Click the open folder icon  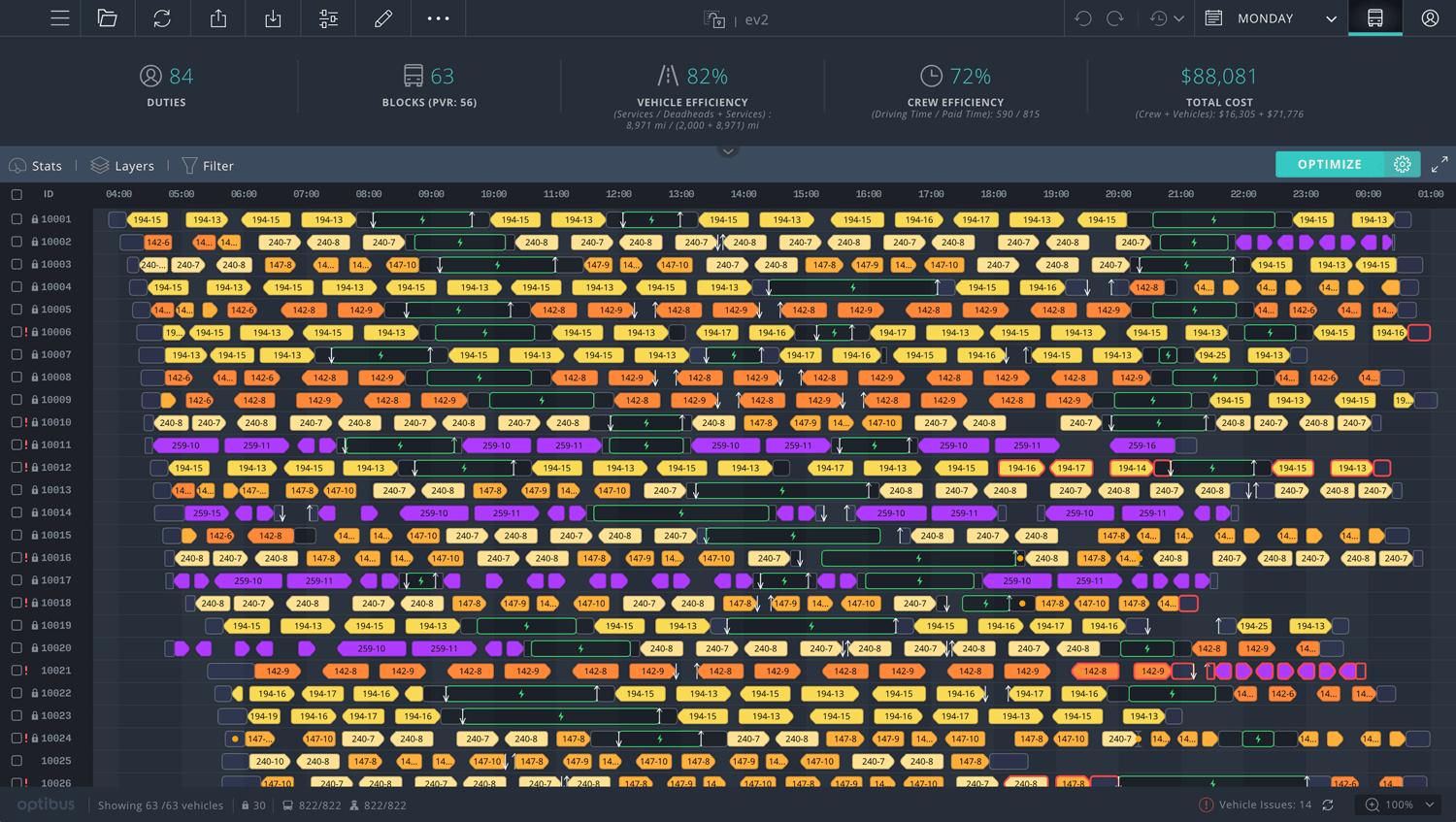coord(108,18)
